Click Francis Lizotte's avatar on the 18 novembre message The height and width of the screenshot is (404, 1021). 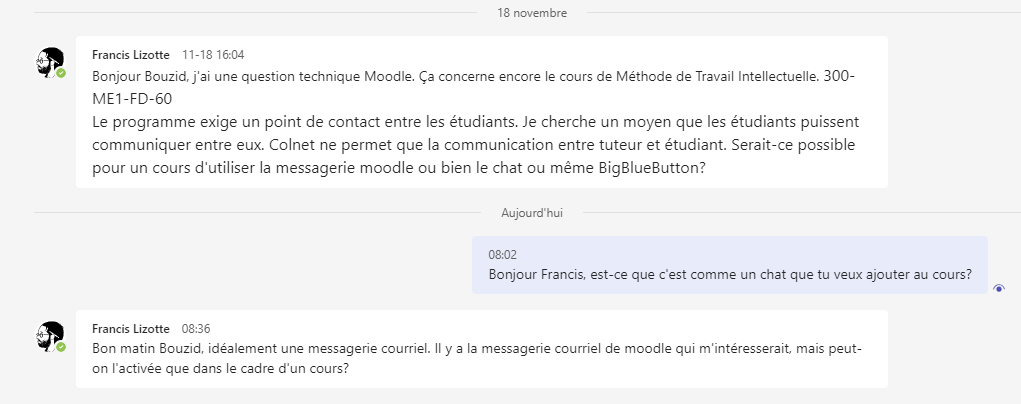pos(50,62)
